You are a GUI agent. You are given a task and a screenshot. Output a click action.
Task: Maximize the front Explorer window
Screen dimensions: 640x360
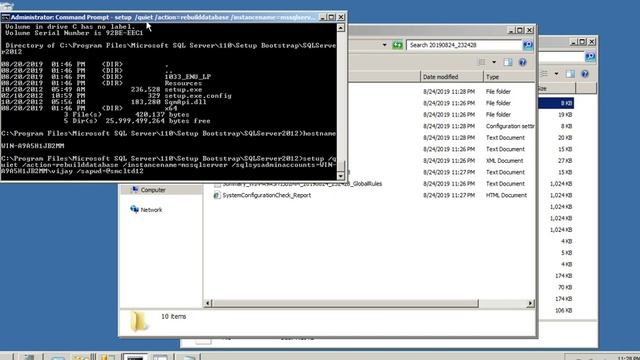click(520, 30)
